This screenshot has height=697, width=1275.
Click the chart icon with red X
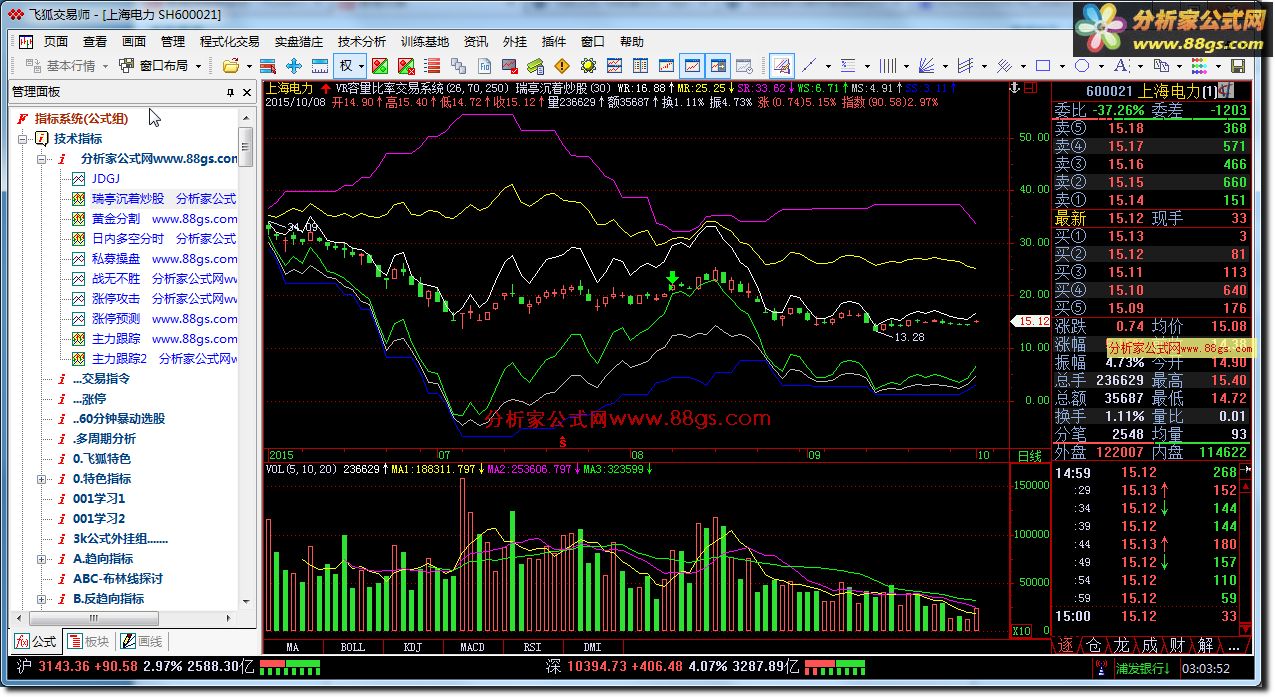406,66
